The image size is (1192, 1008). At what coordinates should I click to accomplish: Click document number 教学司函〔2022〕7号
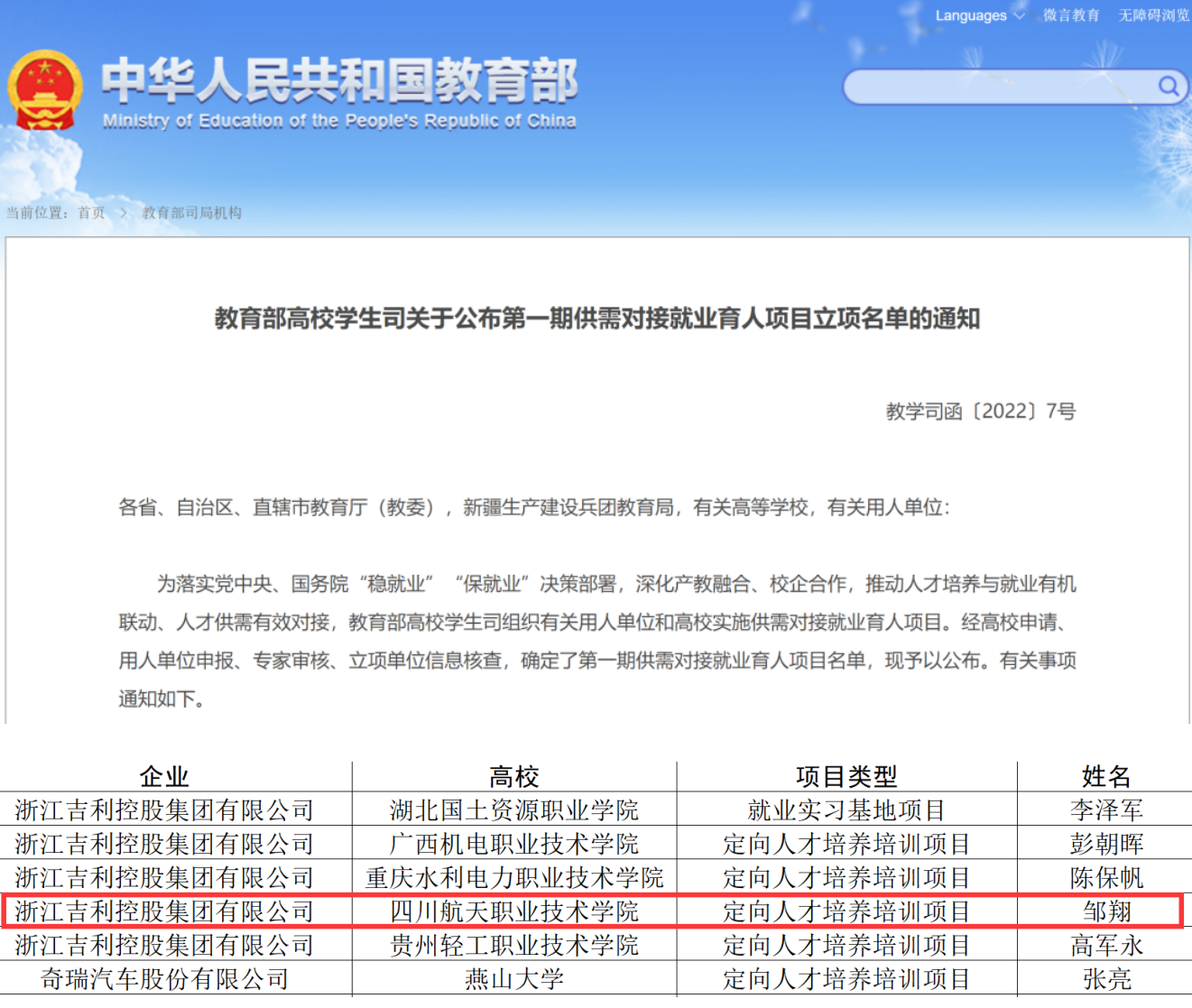pyautogui.click(x=980, y=412)
